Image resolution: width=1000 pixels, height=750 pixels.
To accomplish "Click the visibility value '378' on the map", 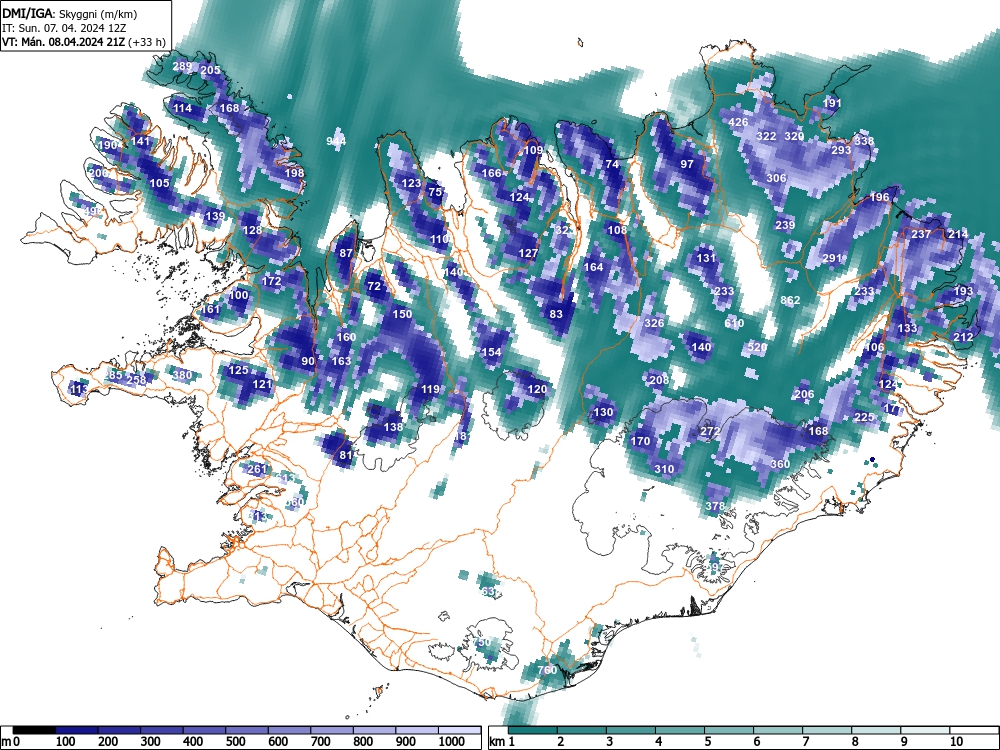I will click(715, 506).
